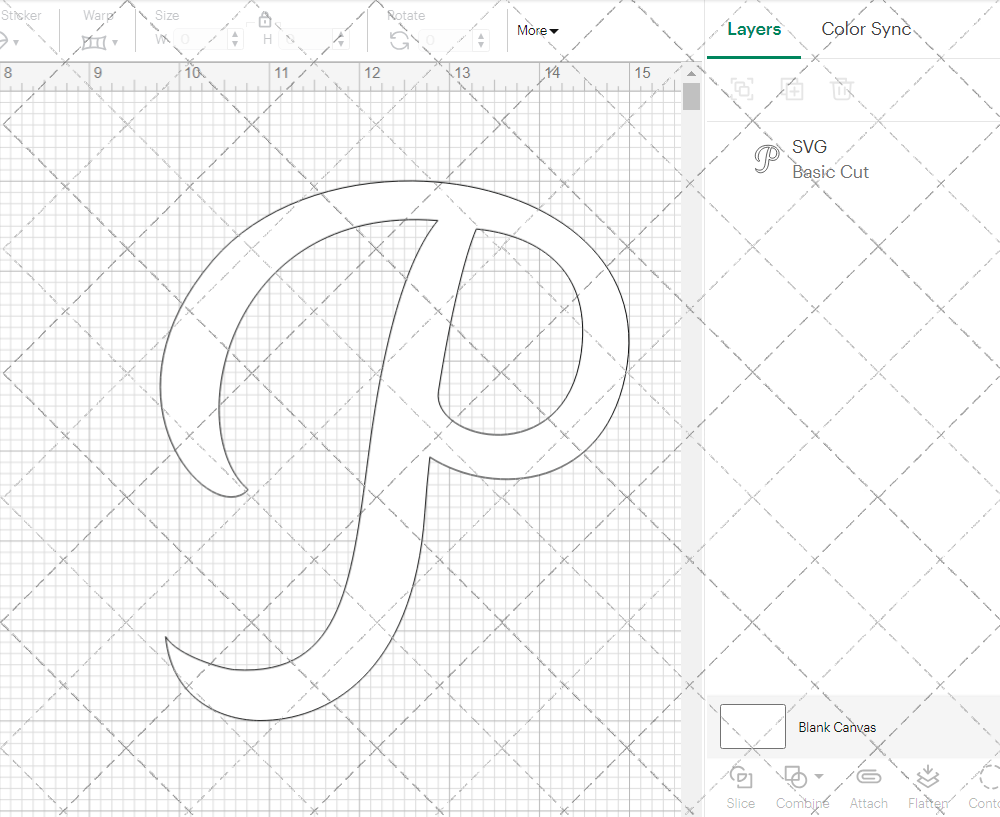Click the Group layers icon
The width and height of the screenshot is (1000, 817).
coord(742,89)
